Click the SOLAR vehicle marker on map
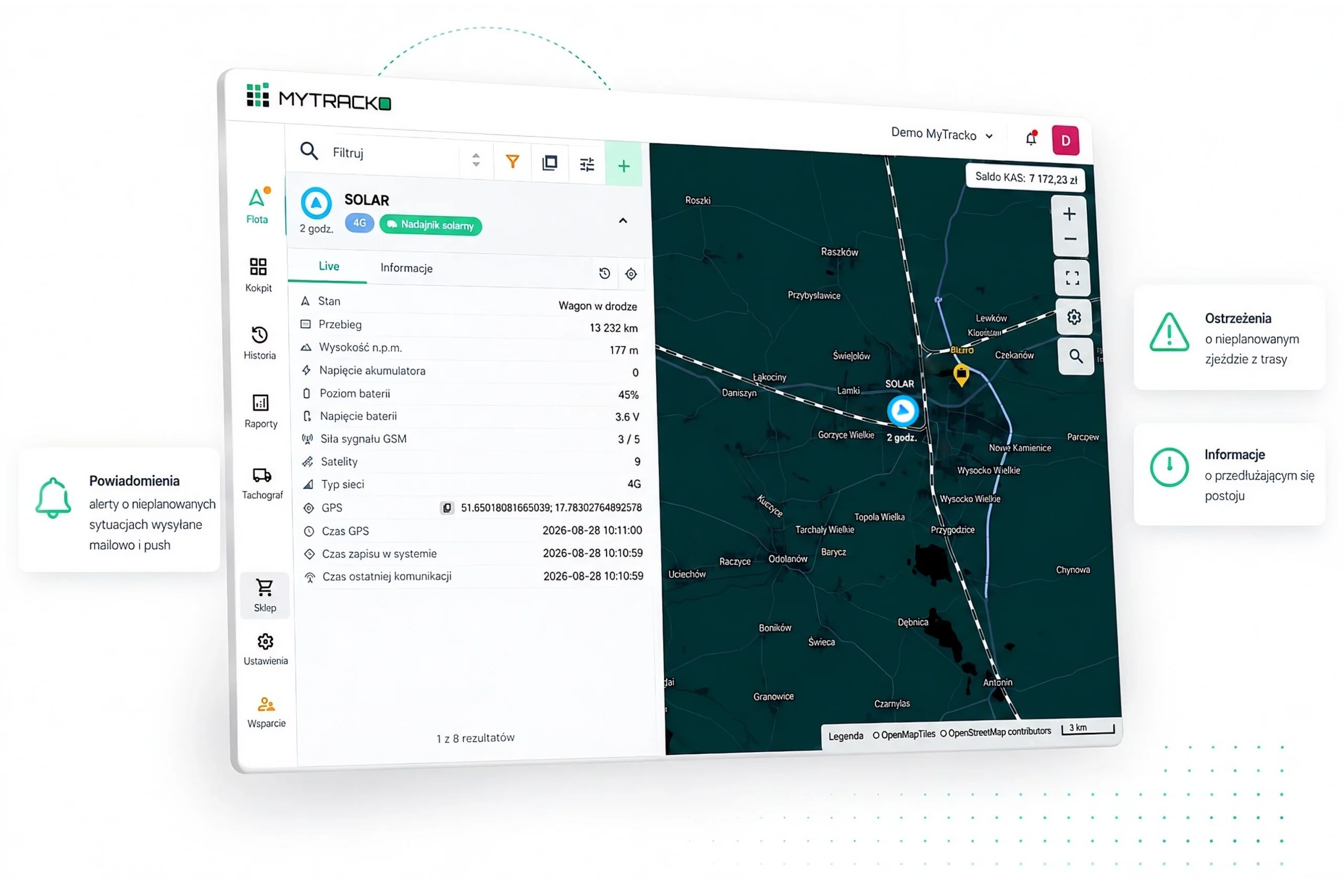Viewport: 1344px width, 896px height. [x=903, y=410]
